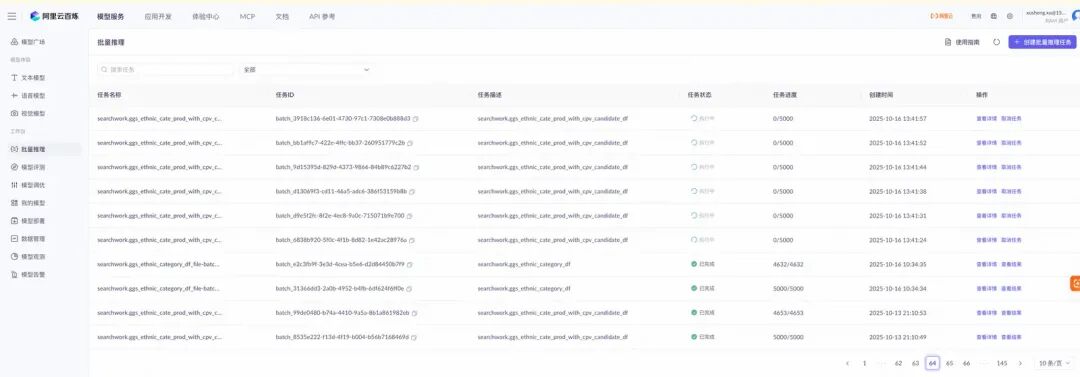
Task: View results for task created 10:34:35
Action: [x=1011, y=264]
